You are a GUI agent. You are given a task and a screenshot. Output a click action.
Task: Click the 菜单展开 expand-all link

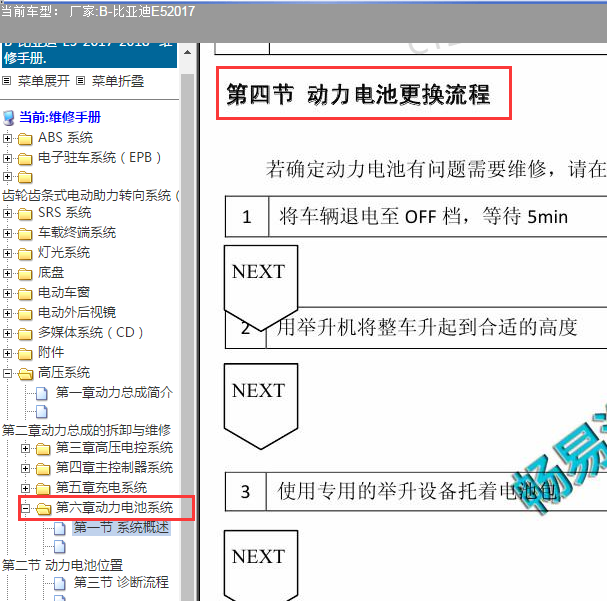tap(44, 81)
